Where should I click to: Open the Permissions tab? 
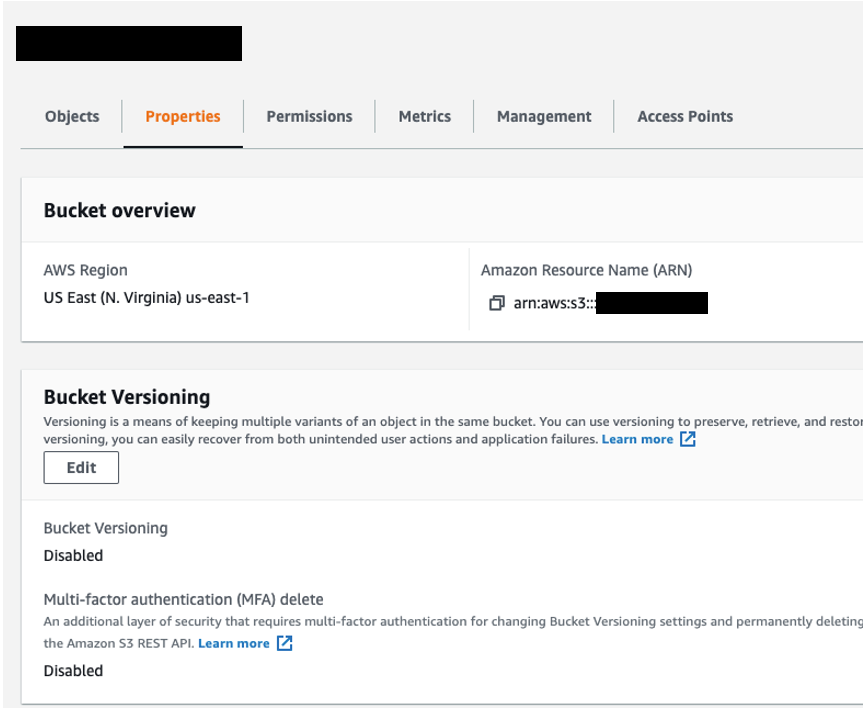308,116
